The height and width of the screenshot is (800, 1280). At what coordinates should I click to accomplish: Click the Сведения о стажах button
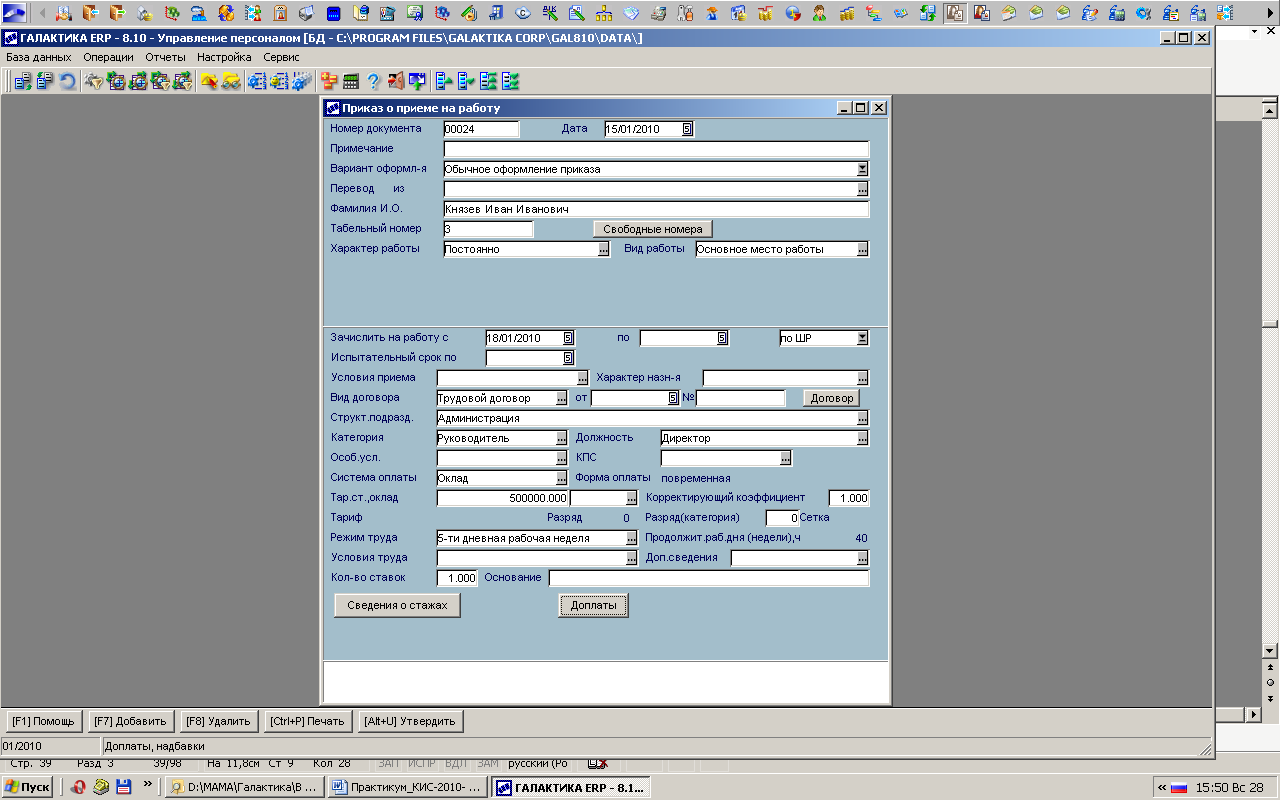click(x=397, y=605)
